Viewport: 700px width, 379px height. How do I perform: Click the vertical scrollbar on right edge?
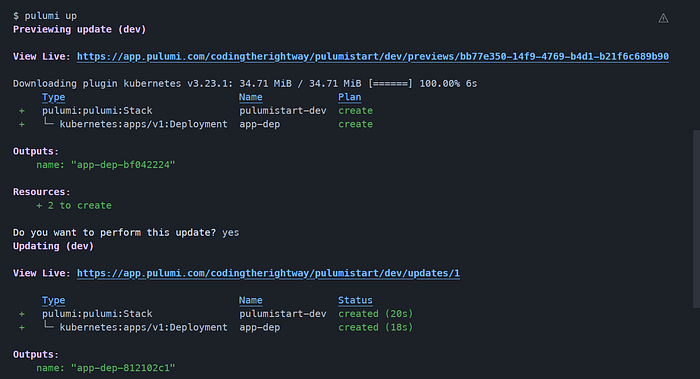(696, 219)
